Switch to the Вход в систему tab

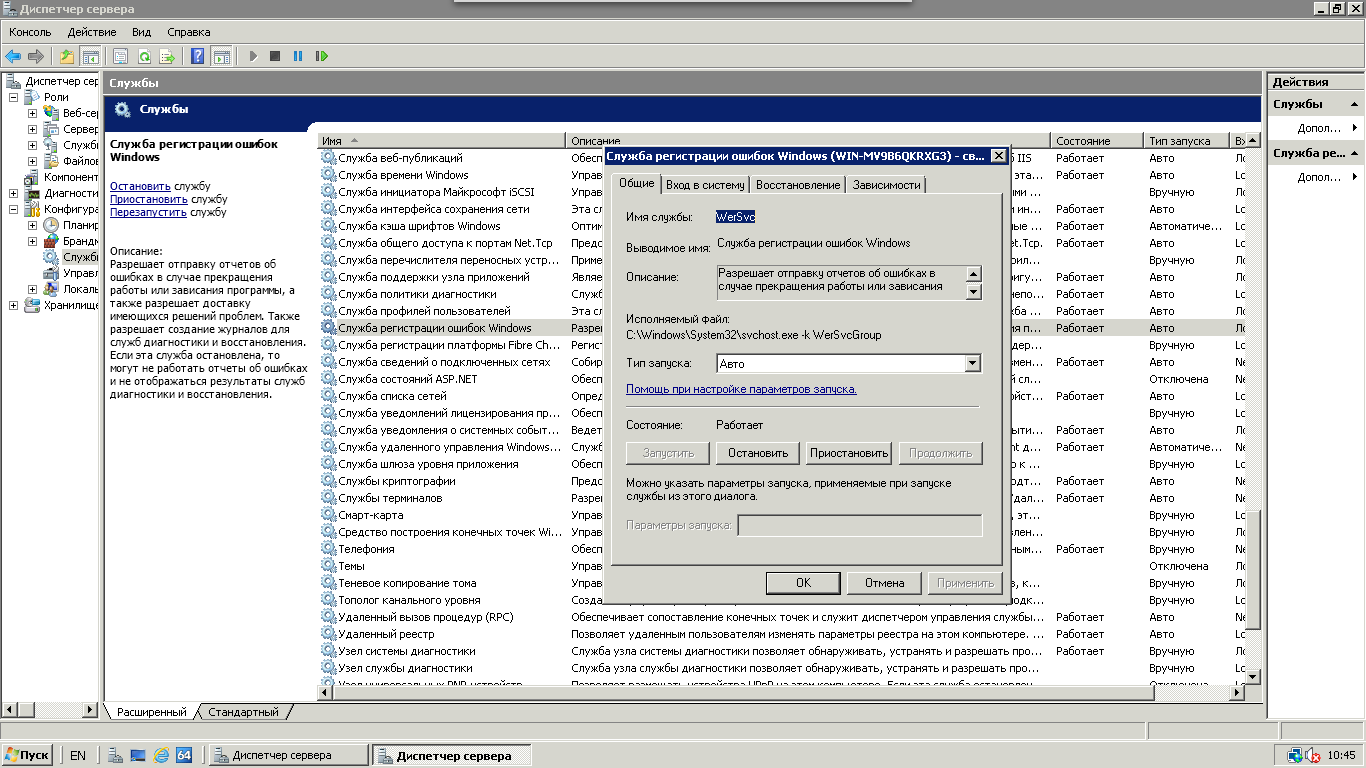point(705,185)
